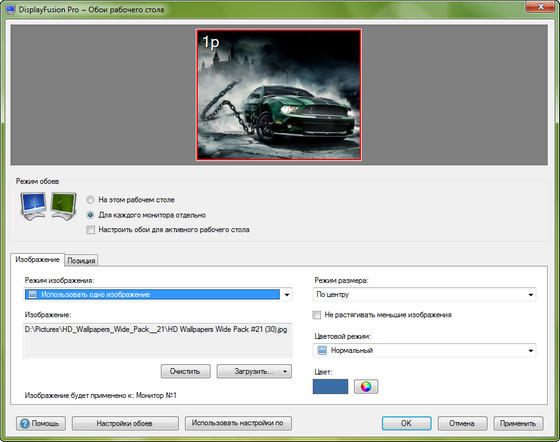
Task: Select the 'Для каждого монитора отдельно' radio button
Action: [x=90, y=215]
